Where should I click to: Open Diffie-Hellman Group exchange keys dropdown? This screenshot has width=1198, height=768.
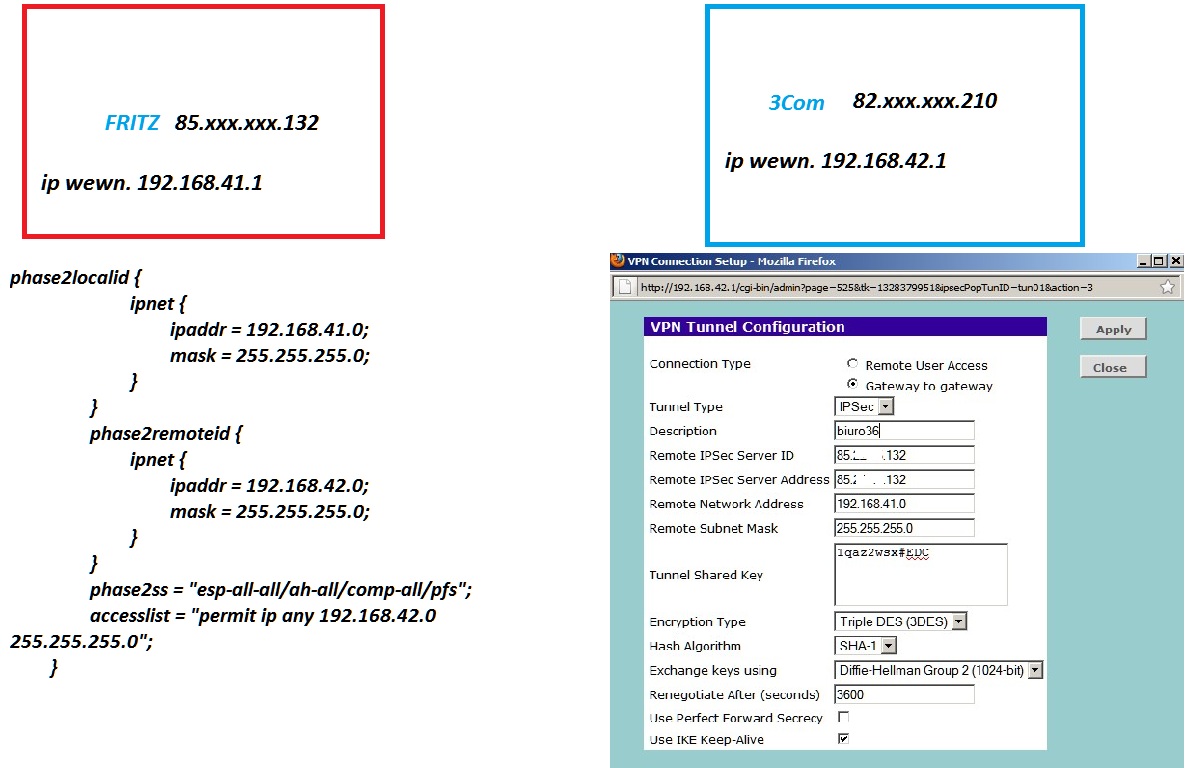coord(1035,670)
